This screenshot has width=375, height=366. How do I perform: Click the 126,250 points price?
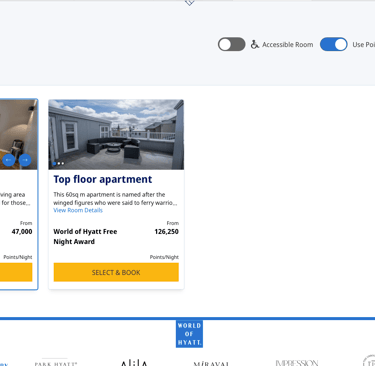point(166,232)
